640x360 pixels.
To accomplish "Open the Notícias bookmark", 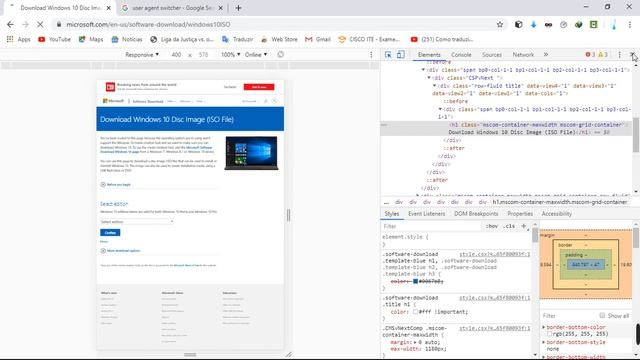I will pos(127,39).
